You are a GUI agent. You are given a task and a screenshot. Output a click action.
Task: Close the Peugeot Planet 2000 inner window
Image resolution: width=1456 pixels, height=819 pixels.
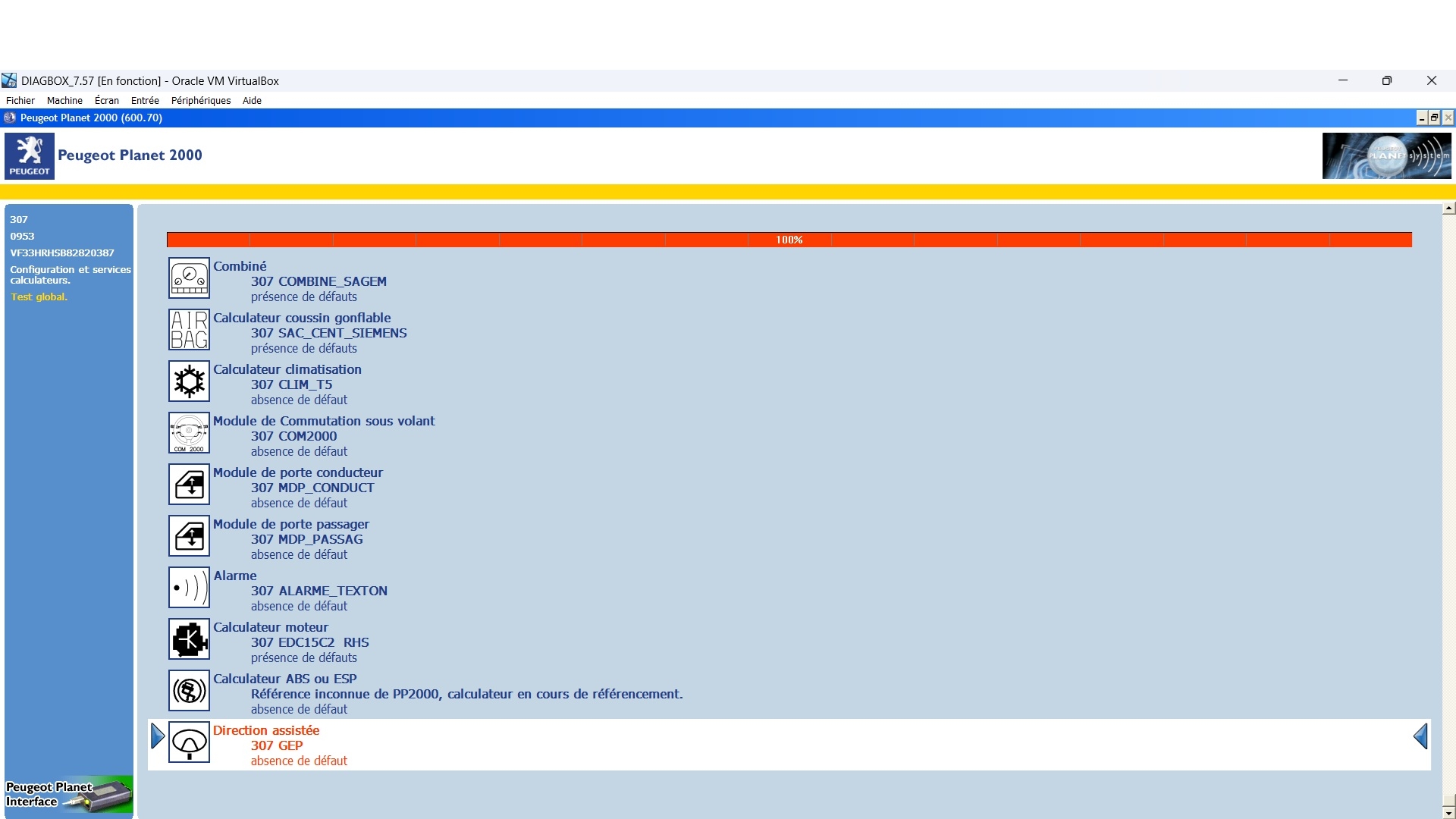1448,118
